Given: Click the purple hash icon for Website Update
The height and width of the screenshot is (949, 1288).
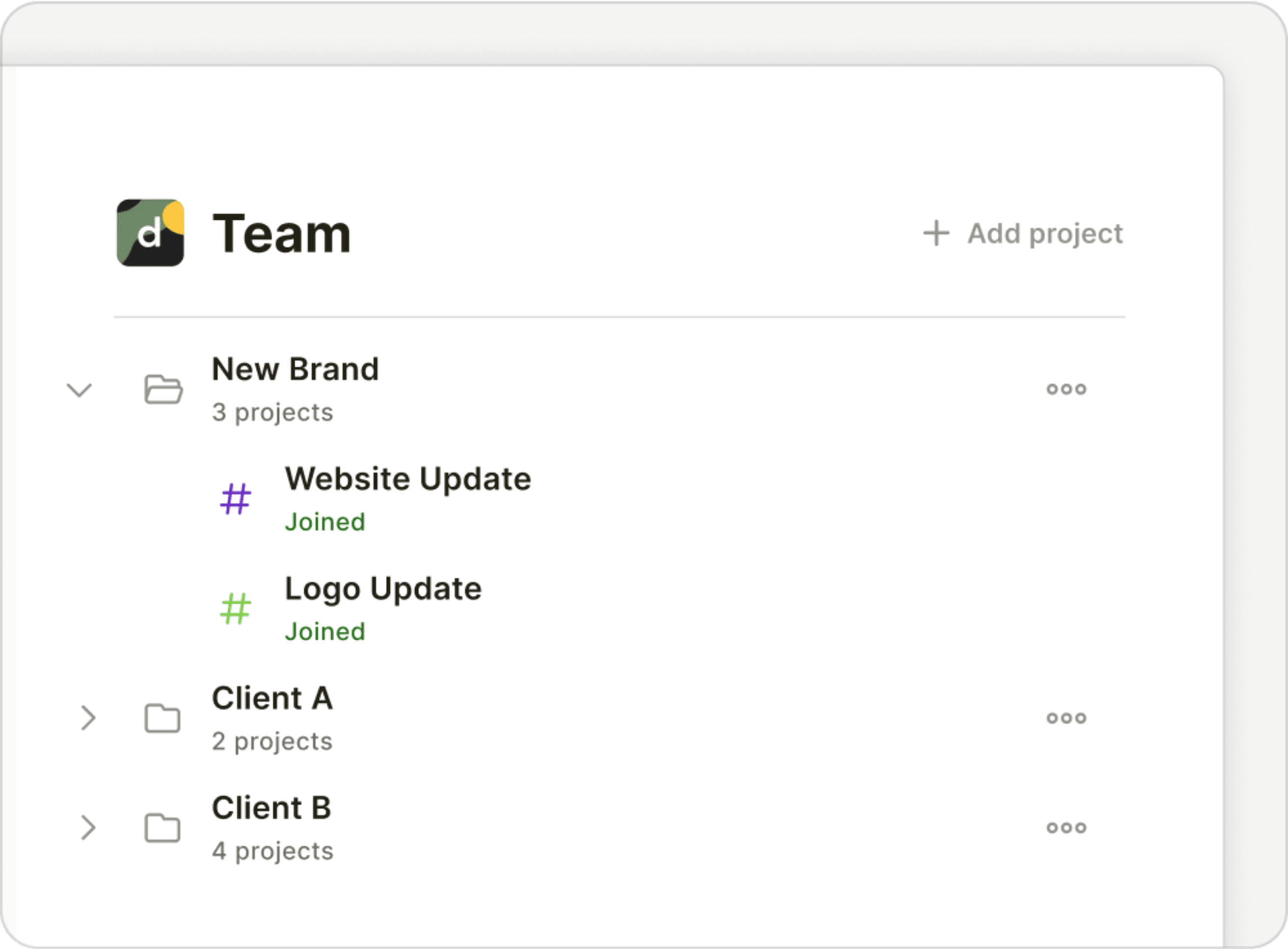Looking at the screenshot, I should pos(236,499).
